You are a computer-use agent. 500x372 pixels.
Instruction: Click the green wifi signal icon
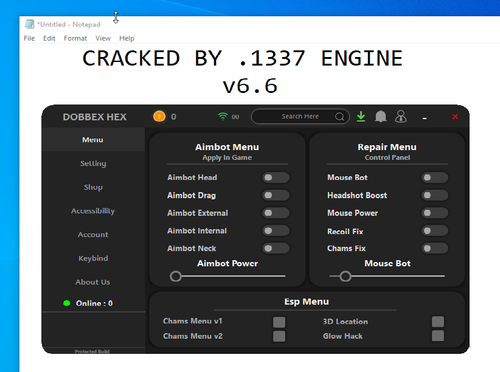tap(223, 116)
